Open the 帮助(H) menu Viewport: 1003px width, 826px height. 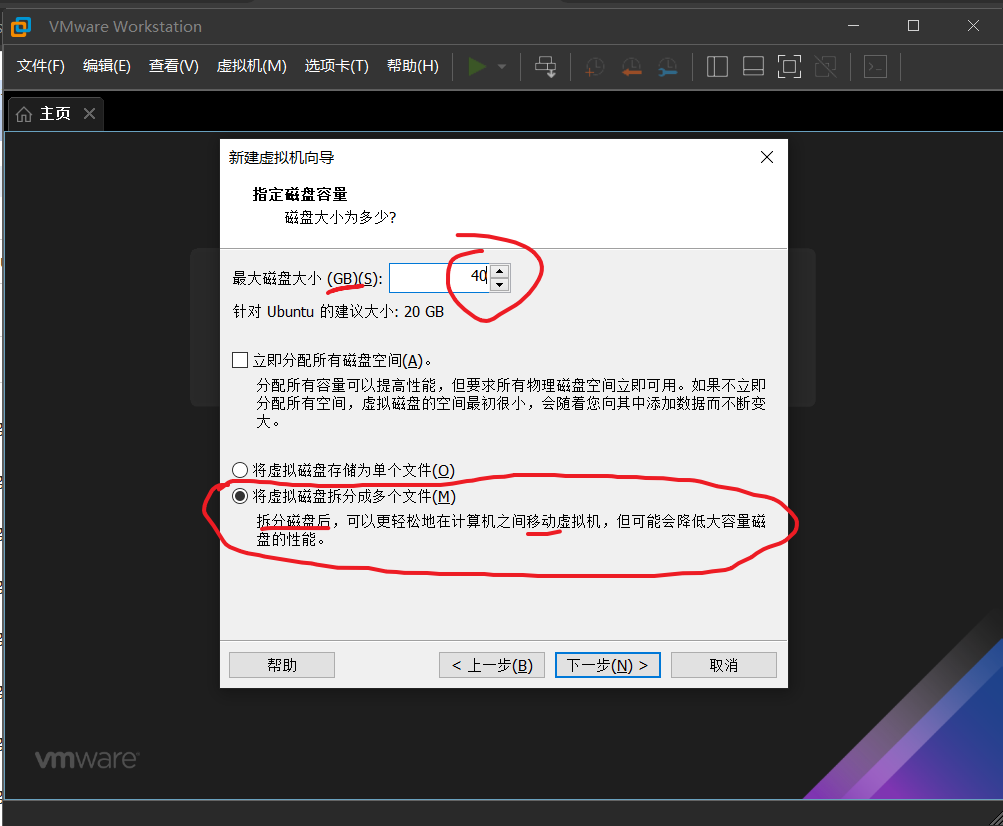tap(413, 66)
